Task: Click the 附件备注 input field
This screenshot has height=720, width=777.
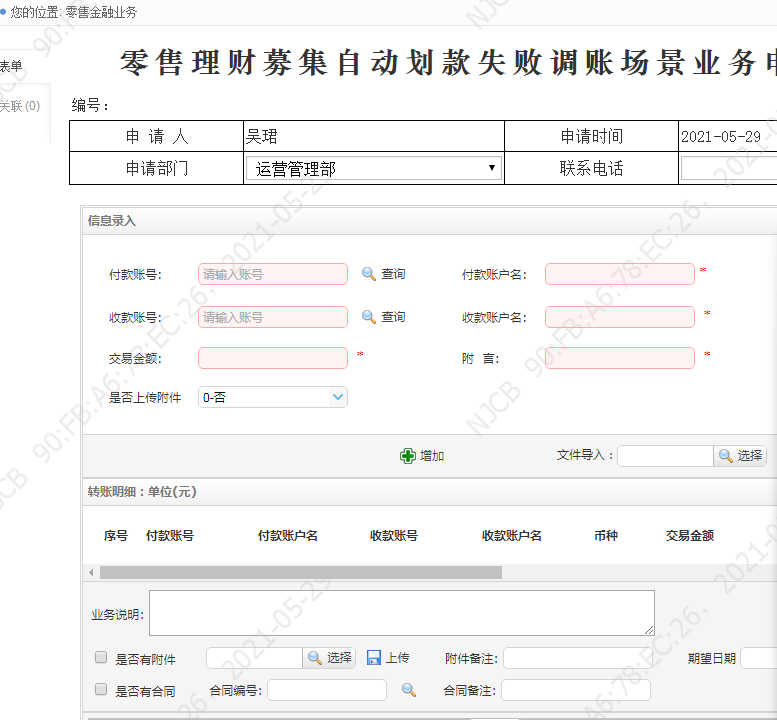Action: (x=578, y=658)
